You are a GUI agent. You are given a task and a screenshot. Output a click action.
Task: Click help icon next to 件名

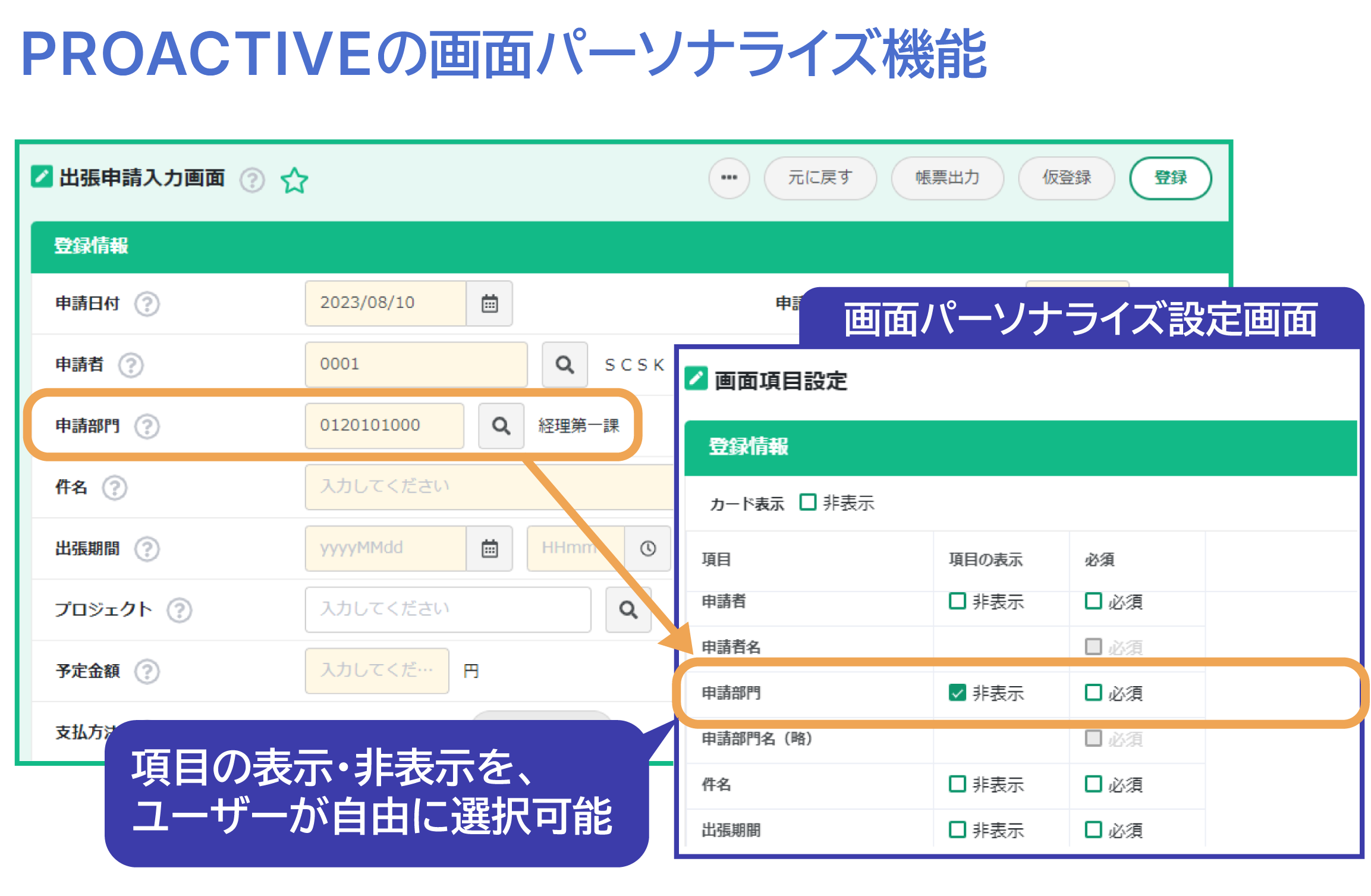pos(115,488)
